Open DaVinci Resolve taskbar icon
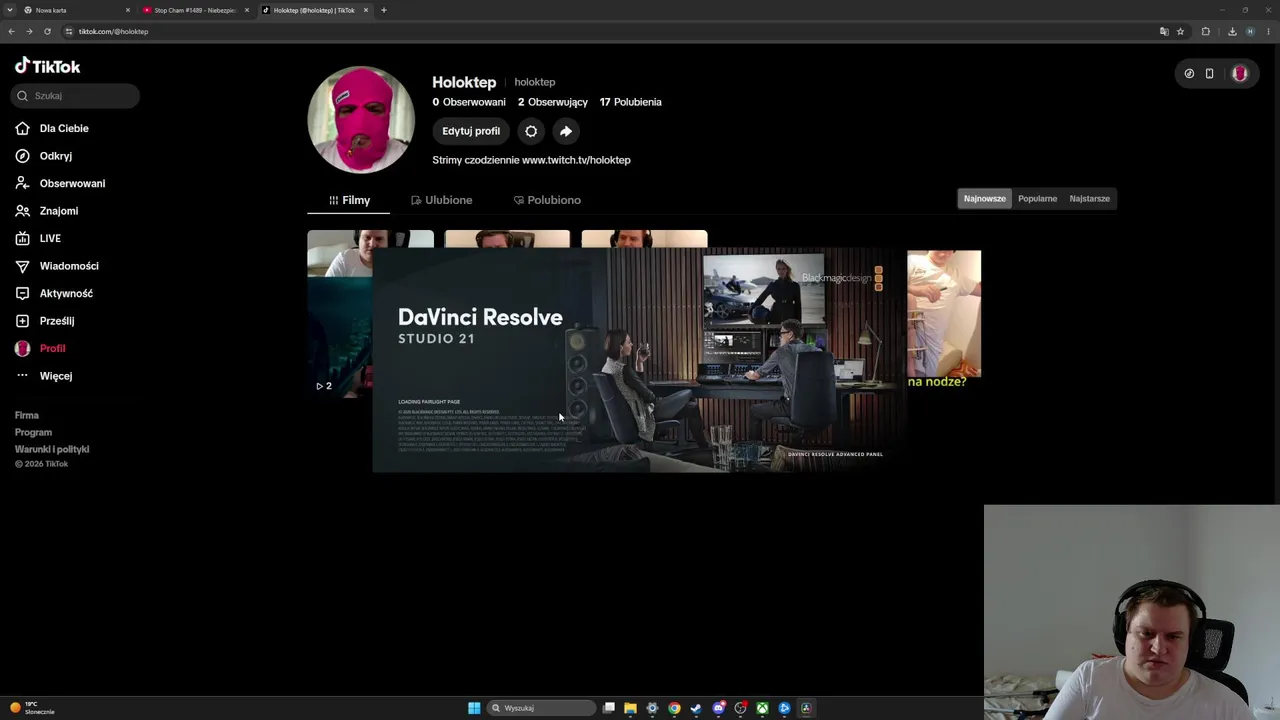The image size is (1280, 720). click(806, 708)
